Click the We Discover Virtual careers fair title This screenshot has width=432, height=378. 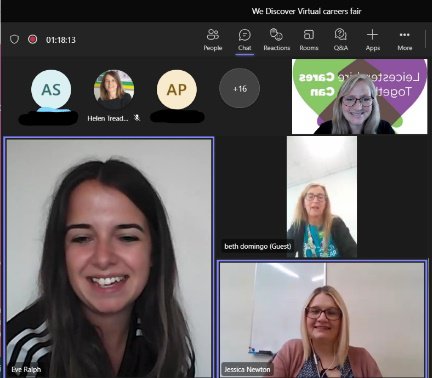pyautogui.click(x=306, y=11)
